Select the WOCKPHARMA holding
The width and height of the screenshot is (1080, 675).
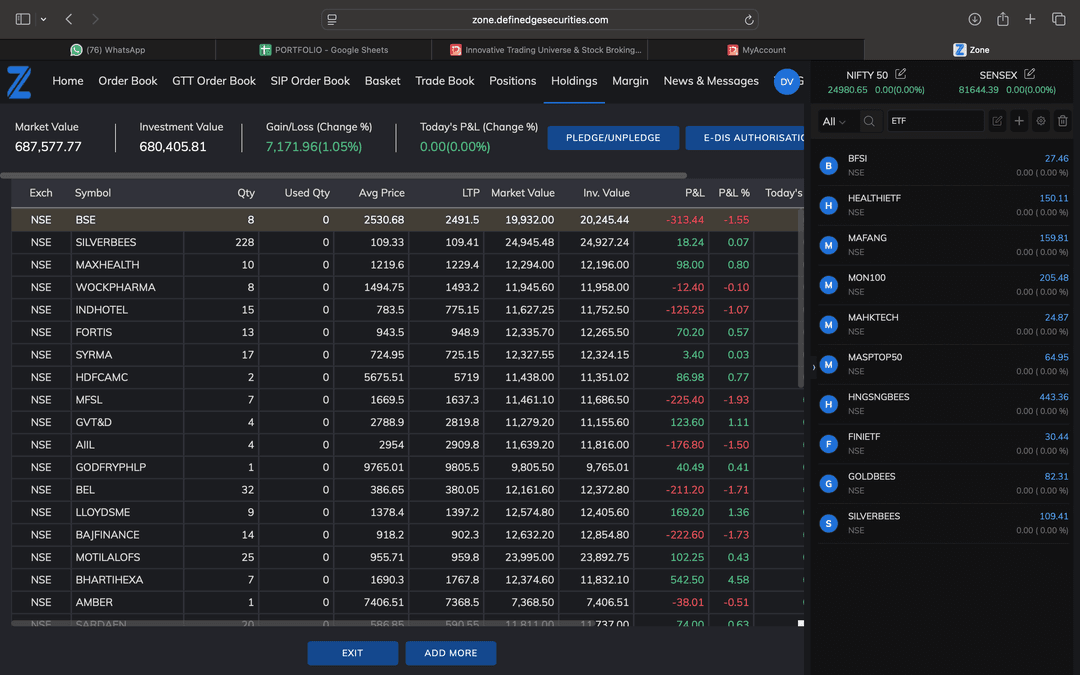116,287
